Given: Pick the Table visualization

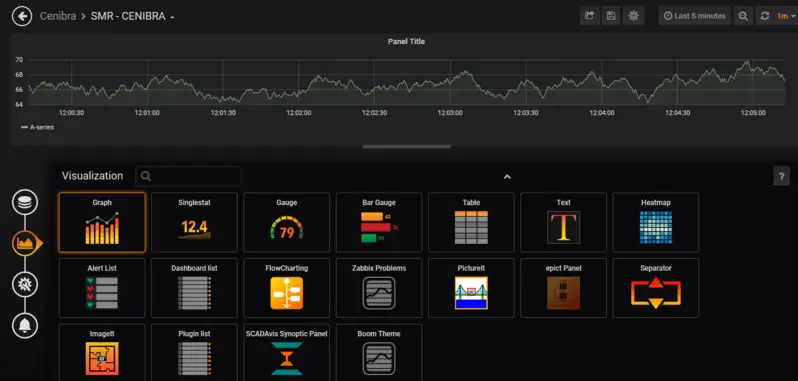Looking at the screenshot, I should point(471,222).
